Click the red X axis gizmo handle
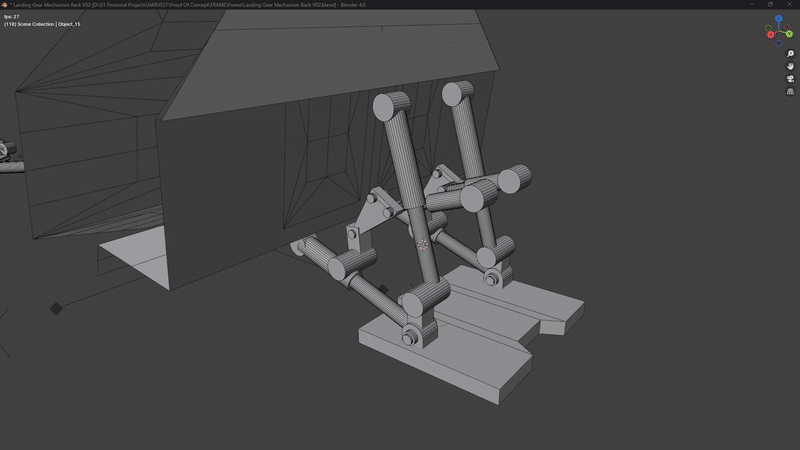800x450 pixels. pyautogui.click(x=771, y=35)
